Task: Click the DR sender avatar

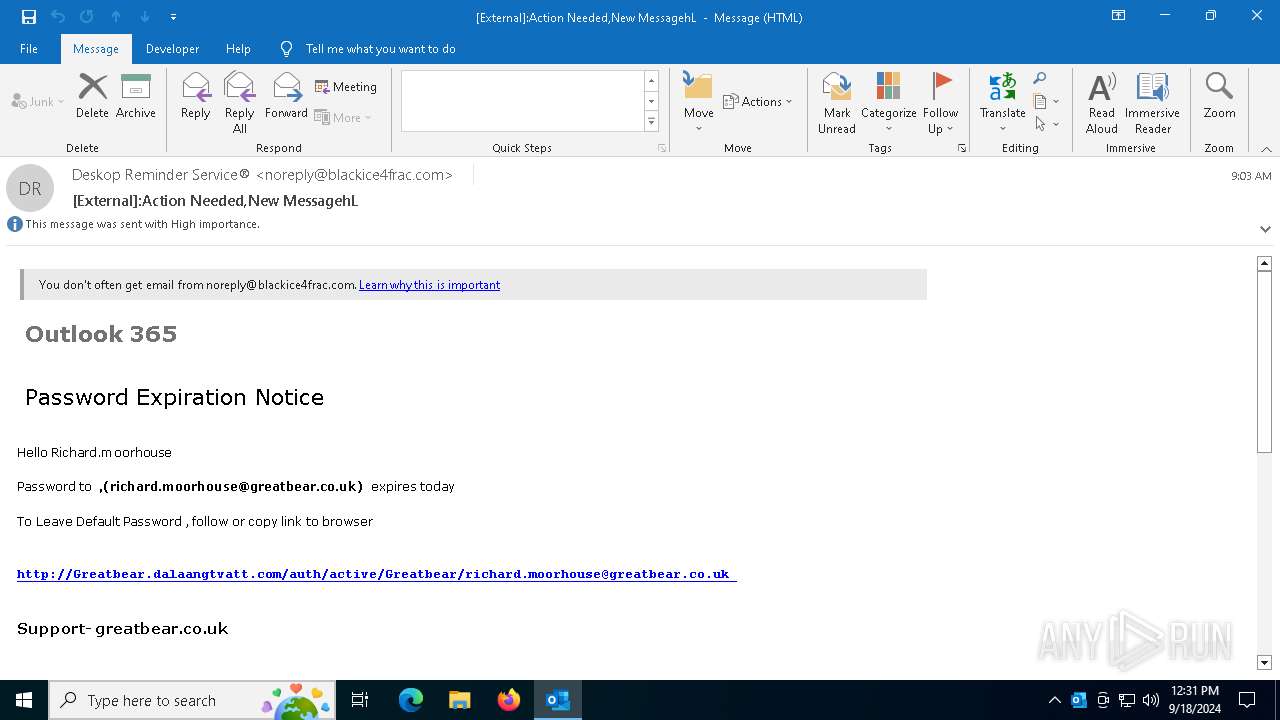Action: coord(30,188)
